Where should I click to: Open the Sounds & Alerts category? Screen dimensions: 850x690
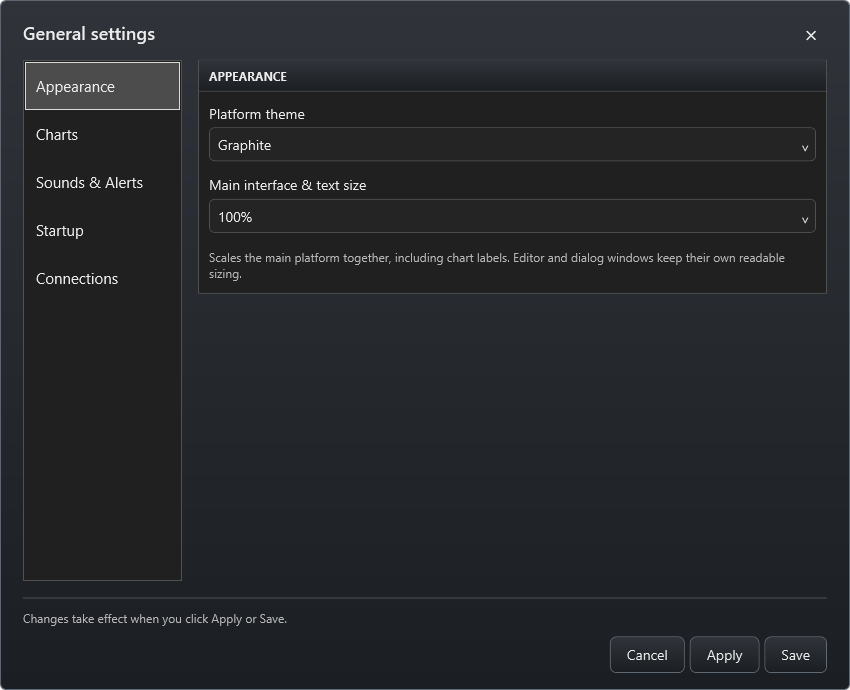point(102,183)
